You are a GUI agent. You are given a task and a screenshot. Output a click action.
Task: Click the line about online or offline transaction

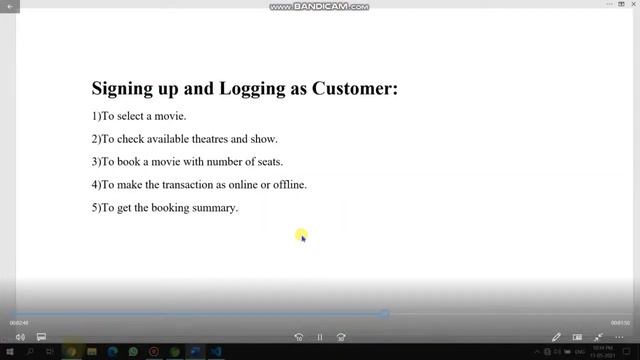(x=199, y=185)
